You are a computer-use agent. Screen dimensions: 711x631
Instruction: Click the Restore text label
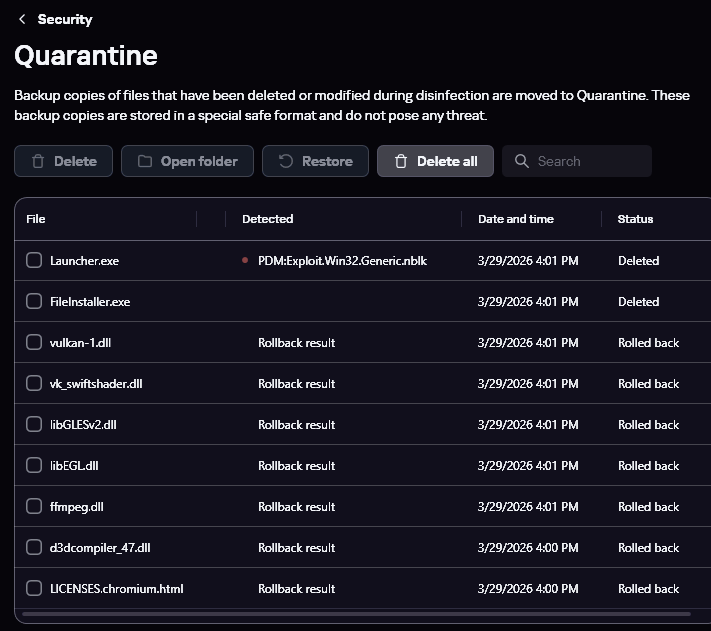(x=327, y=161)
